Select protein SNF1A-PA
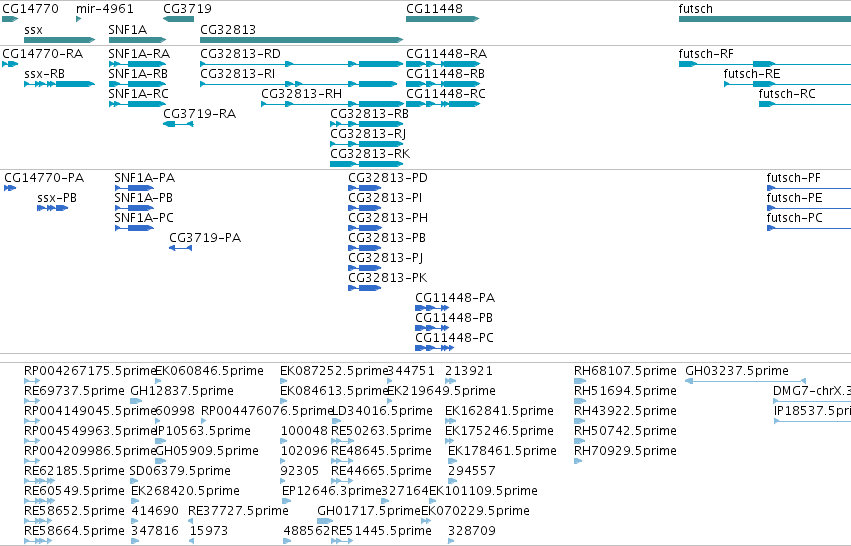851x546 pixels. pyautogui.click(x=144, y=178)
